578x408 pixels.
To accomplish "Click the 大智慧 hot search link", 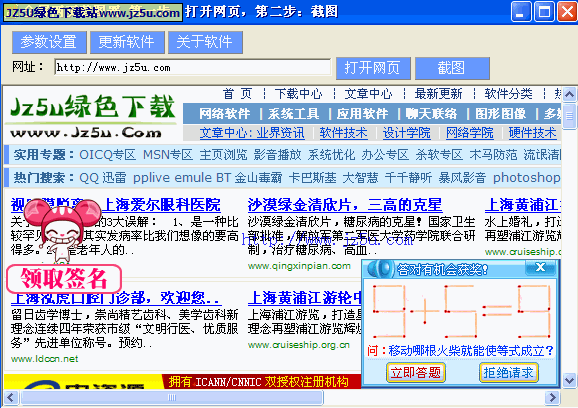I will pos(361,178).
